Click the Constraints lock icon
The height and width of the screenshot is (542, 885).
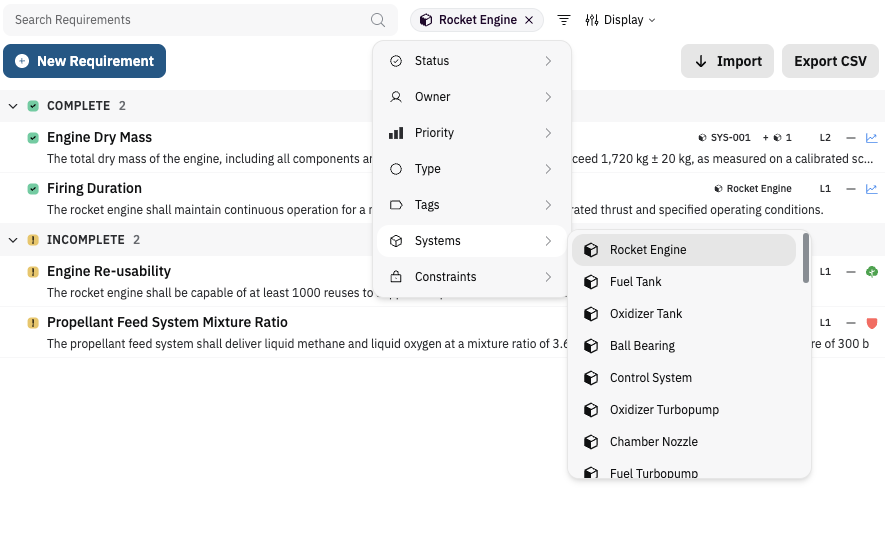pyautogui.click(x=396, y=277)
